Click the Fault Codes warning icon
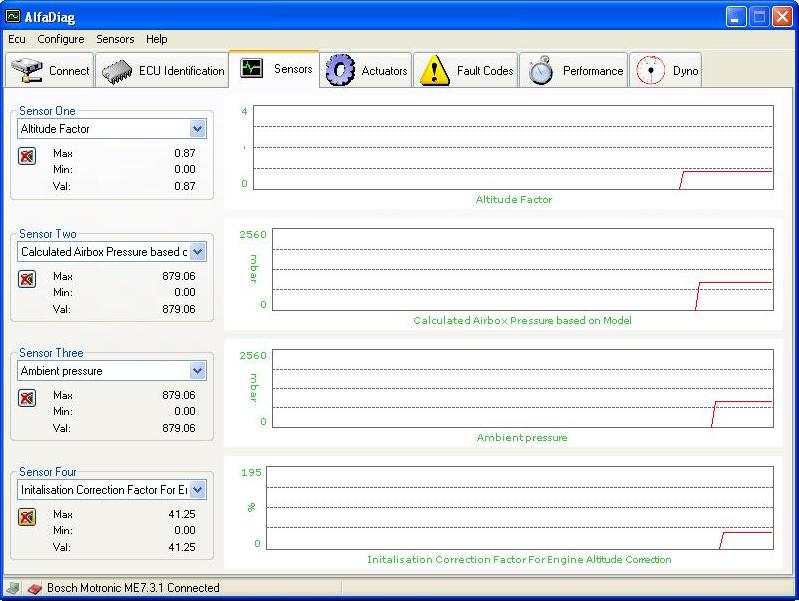799x601 pixels. pyautogui.click(x=435, y=71)
